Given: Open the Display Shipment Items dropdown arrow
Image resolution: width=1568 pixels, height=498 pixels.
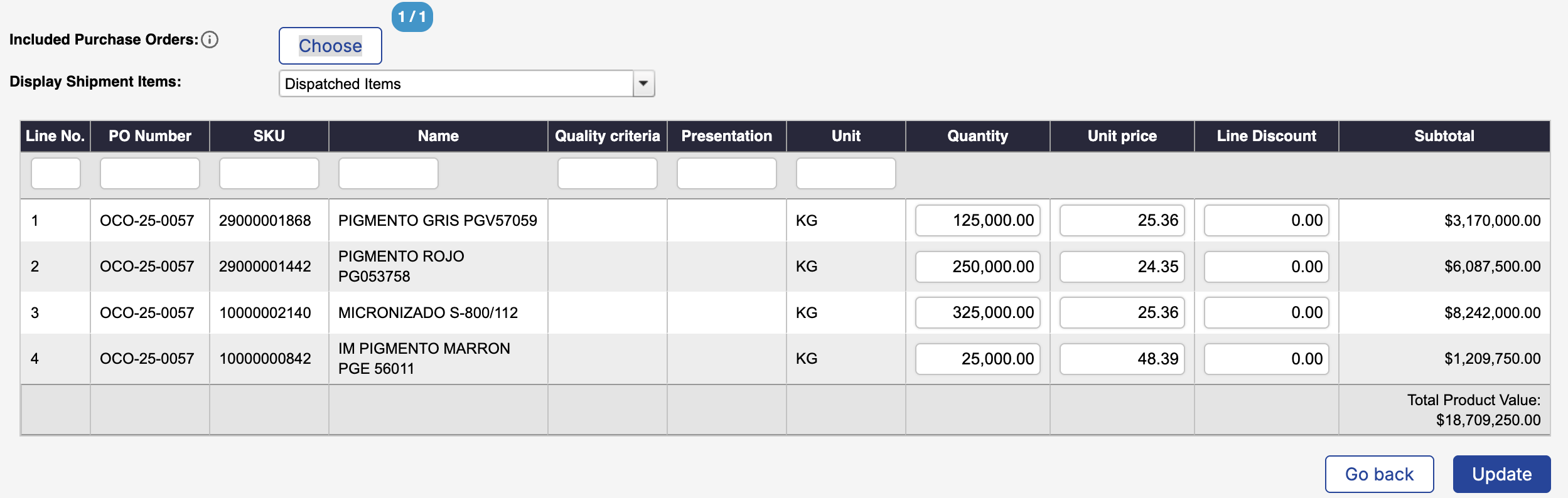Looking at the screenshot, I should point(643,83).
